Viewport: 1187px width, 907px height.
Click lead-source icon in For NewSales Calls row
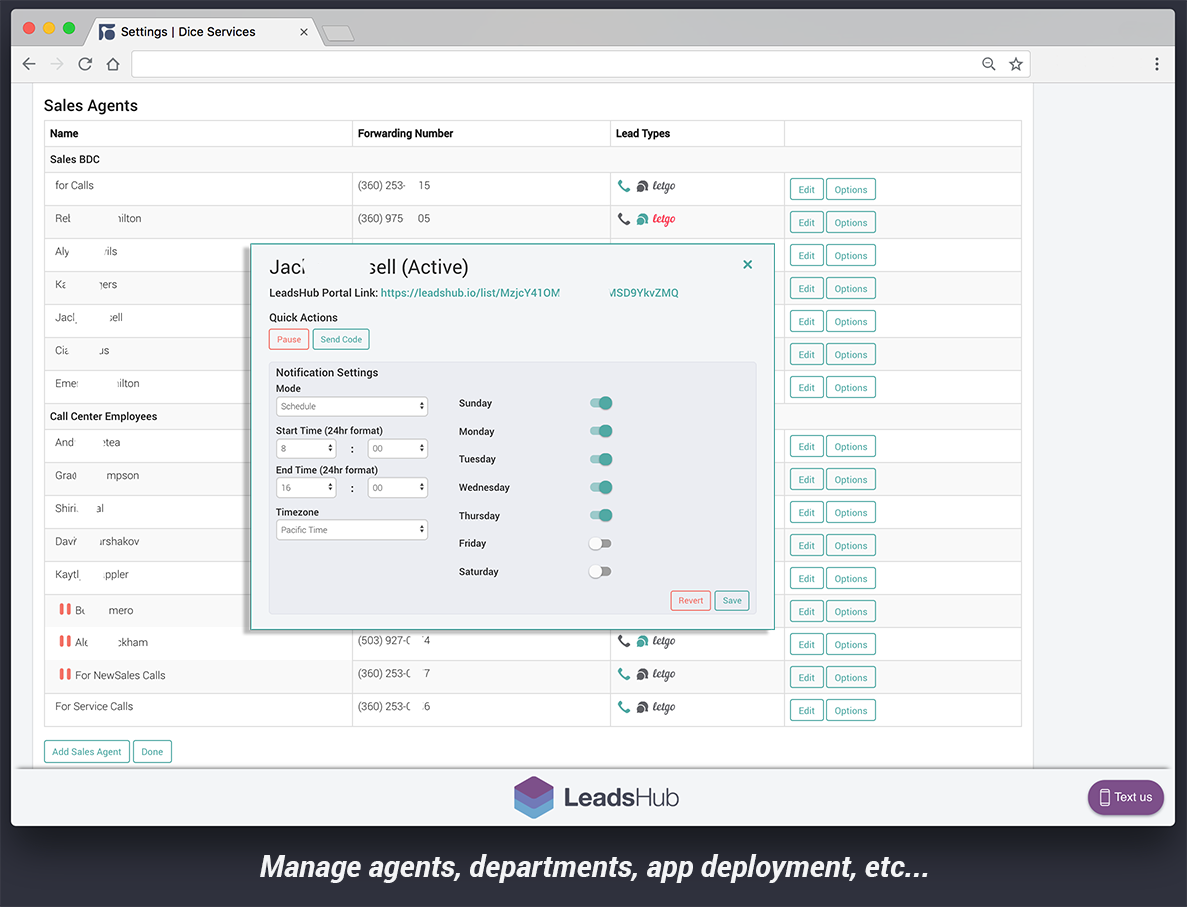pyautogui.click(x=642, y=674)
